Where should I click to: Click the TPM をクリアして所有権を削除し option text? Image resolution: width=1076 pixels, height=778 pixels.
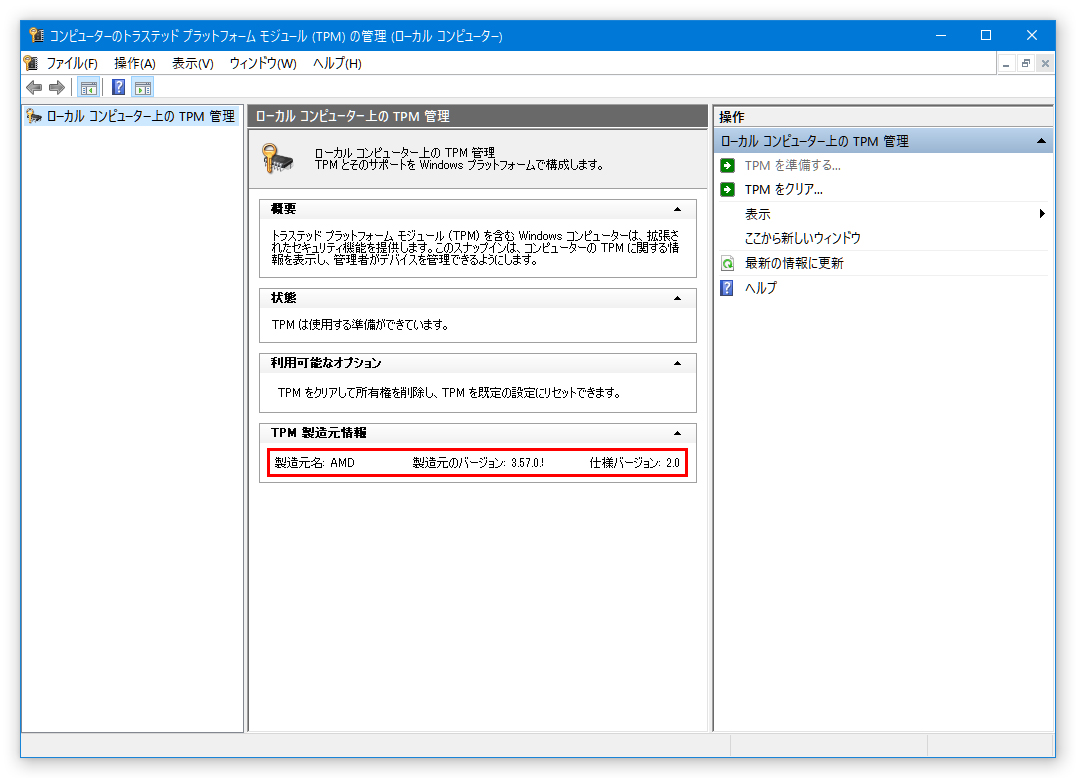[449, 393]
